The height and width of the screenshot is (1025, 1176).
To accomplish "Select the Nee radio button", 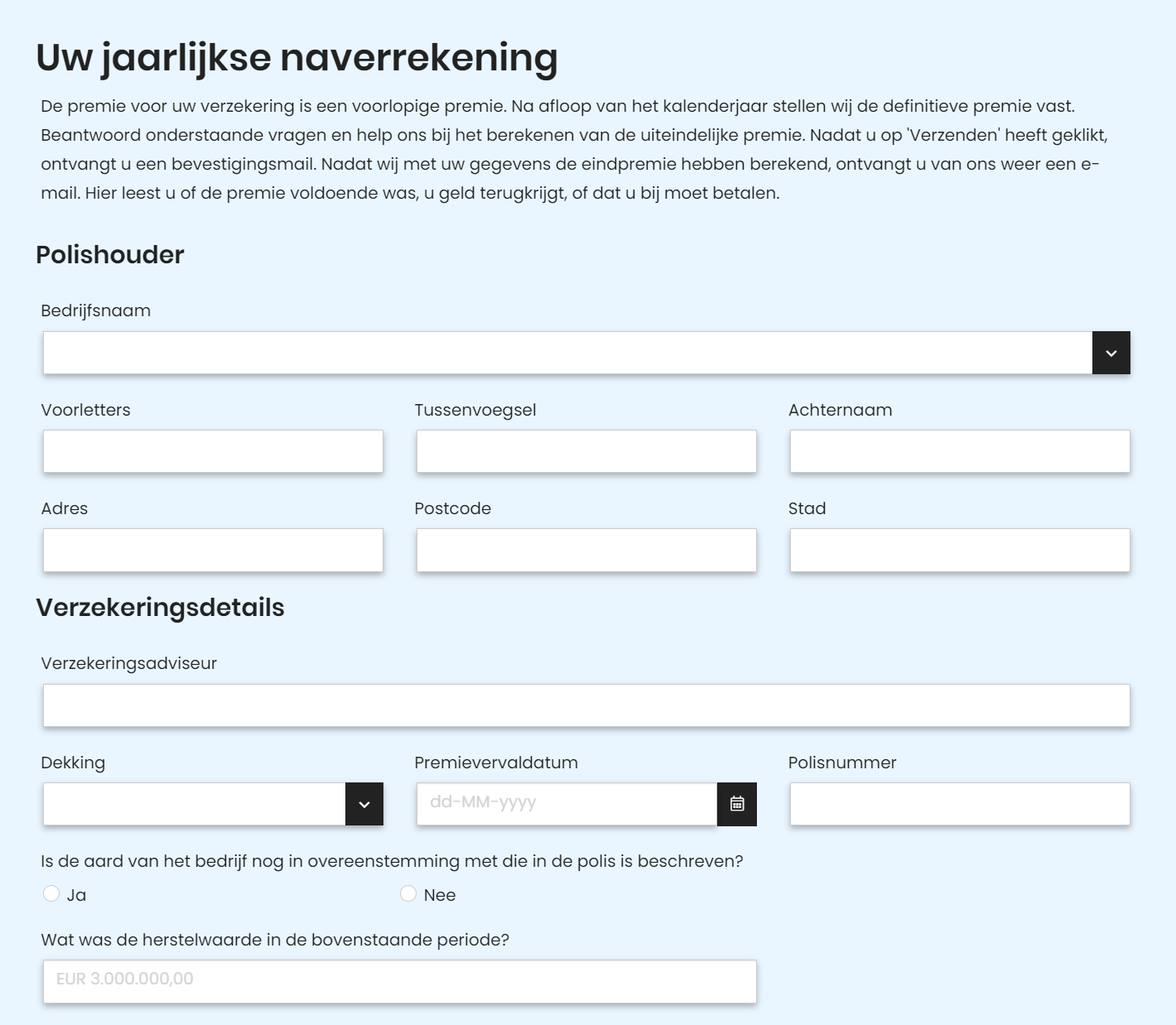I will coord(408,893).
